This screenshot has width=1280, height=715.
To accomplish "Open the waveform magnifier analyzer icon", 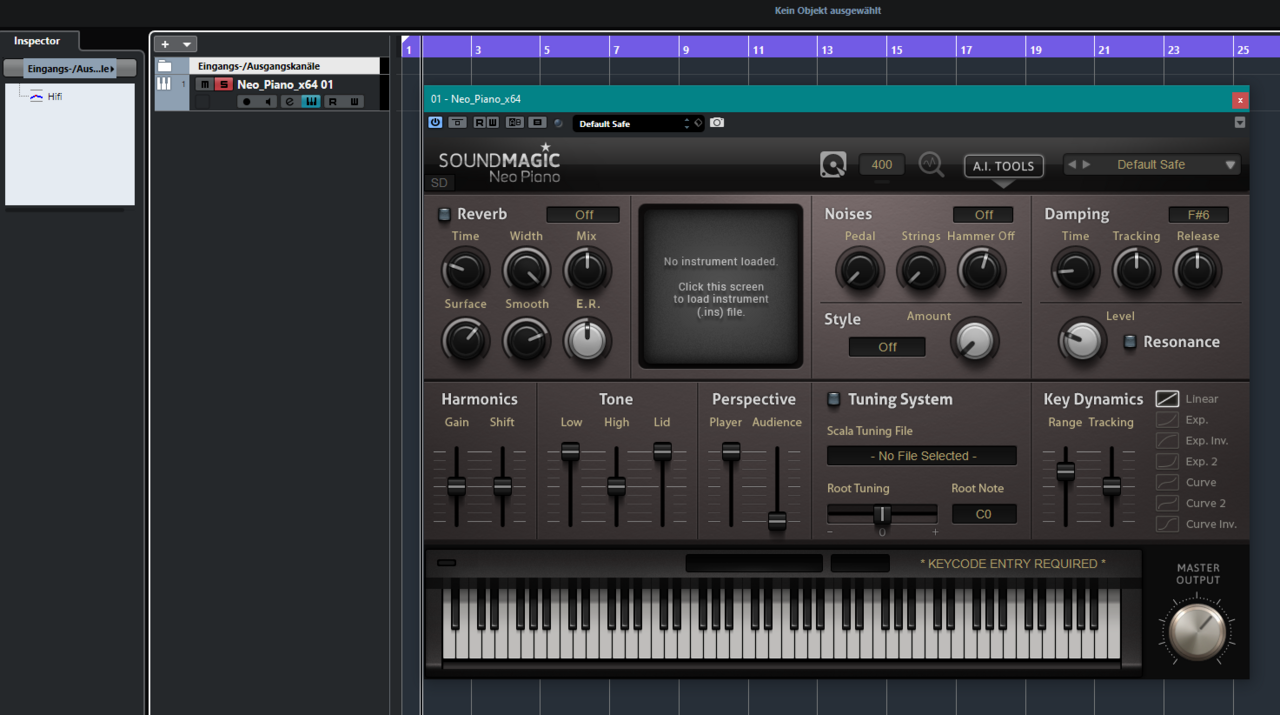I will [x=931, y=165].
